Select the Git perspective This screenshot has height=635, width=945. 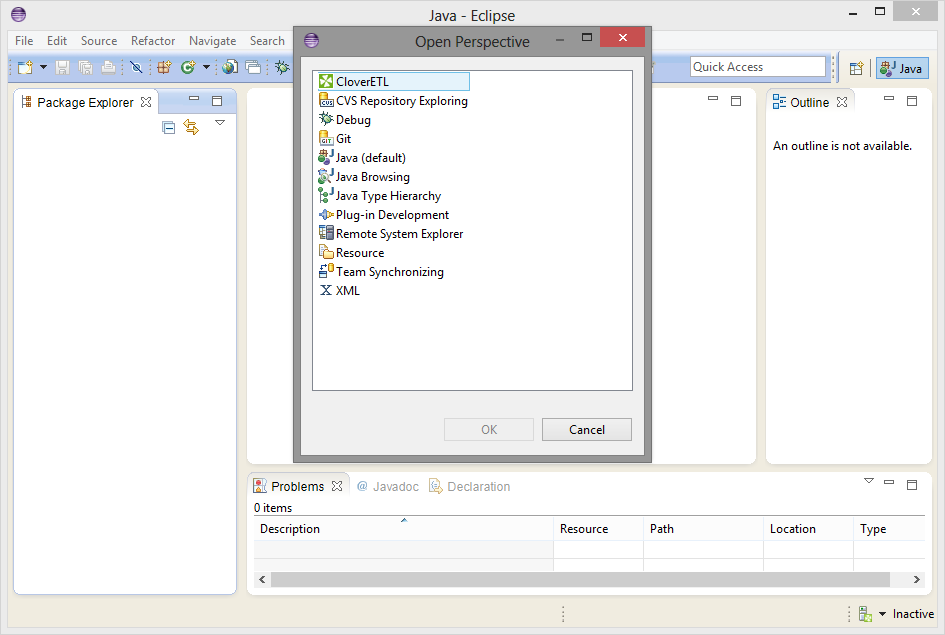(x=334, y=139)
